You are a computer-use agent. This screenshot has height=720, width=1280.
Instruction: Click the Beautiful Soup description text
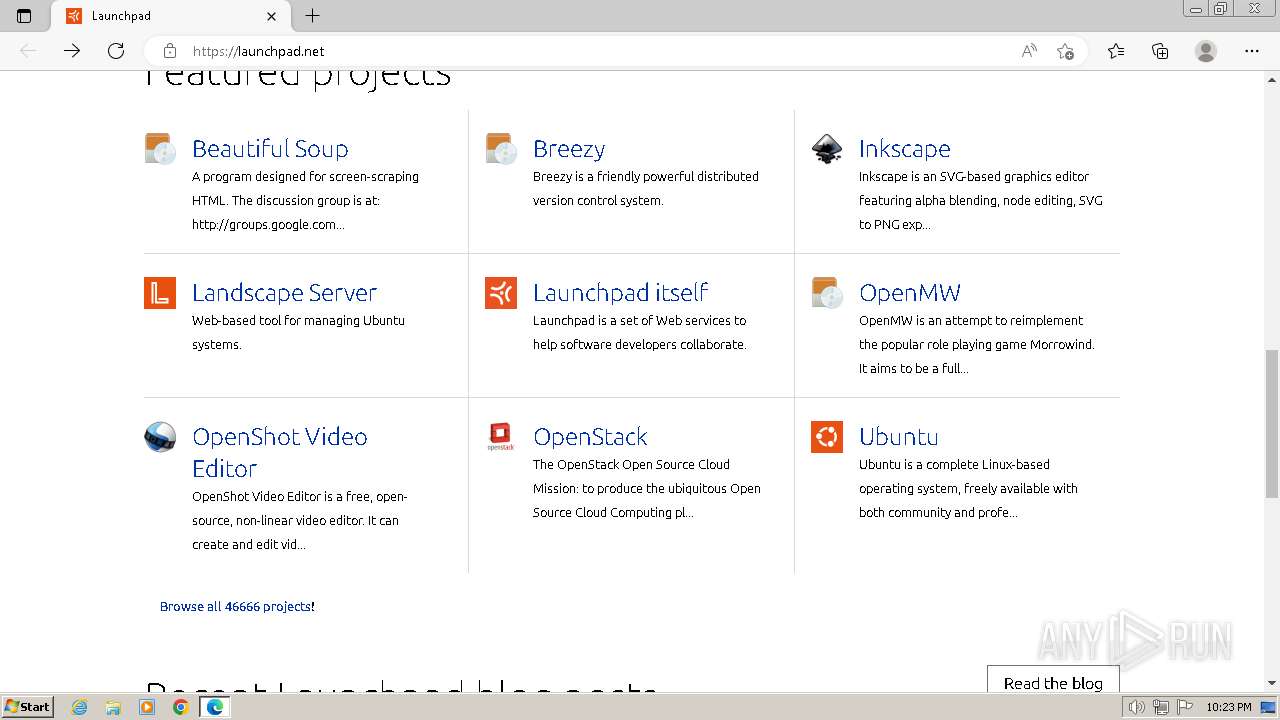306,200
